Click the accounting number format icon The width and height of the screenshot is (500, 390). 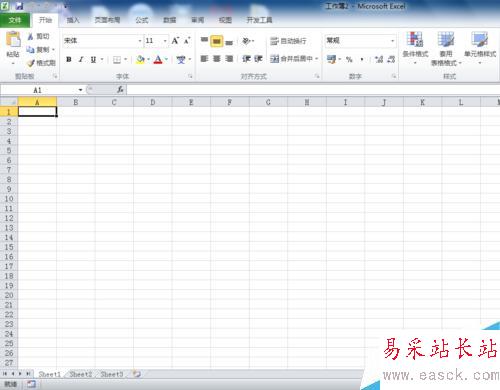(x=331, y=59)
